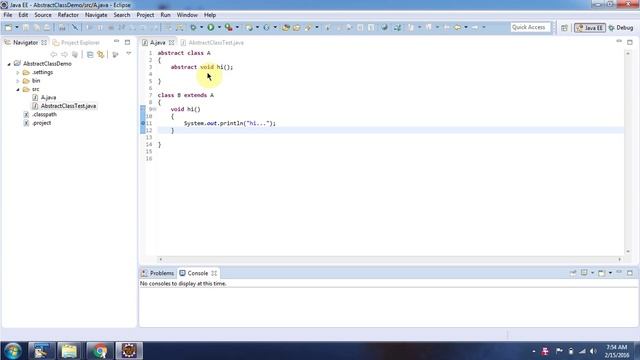Screen dimensions: 640x360
Task: Click the volume speaker tray icon
Action: tap(593, 351)
